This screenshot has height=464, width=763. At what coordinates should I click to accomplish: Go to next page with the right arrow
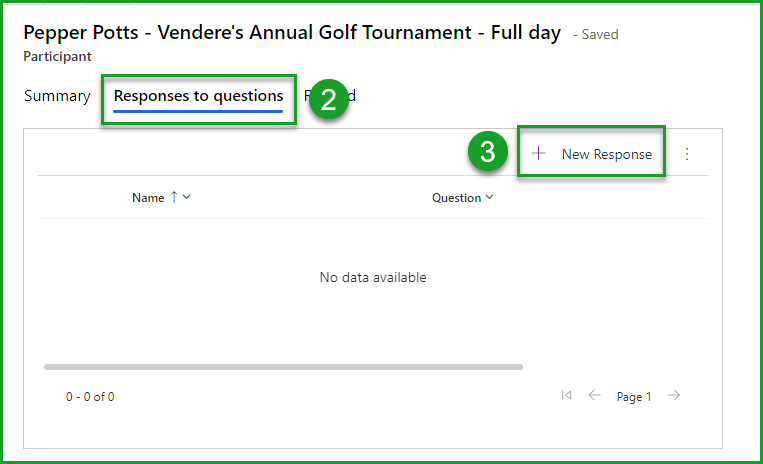674,396
